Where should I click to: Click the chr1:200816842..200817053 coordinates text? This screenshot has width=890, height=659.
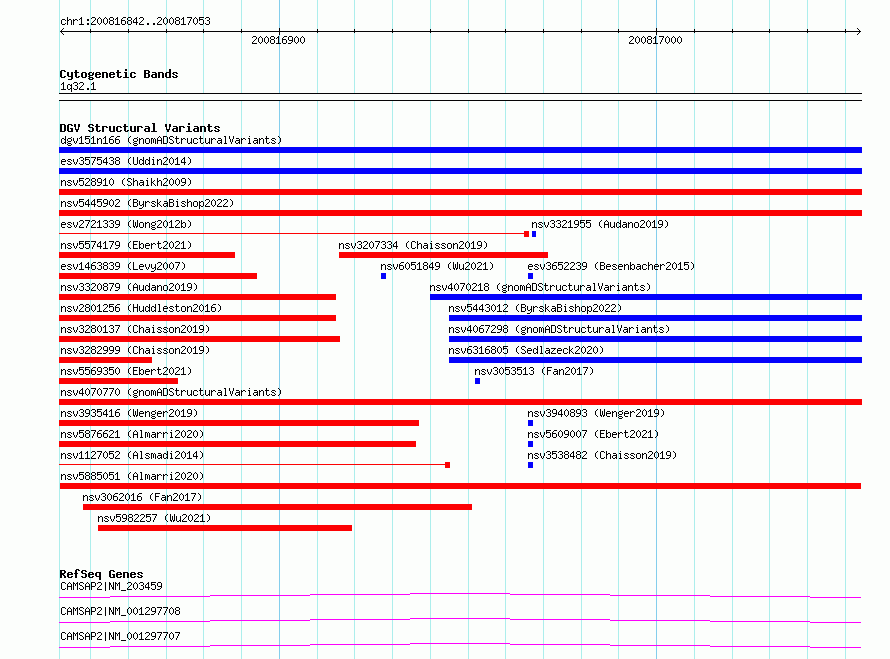pos(135,21)
